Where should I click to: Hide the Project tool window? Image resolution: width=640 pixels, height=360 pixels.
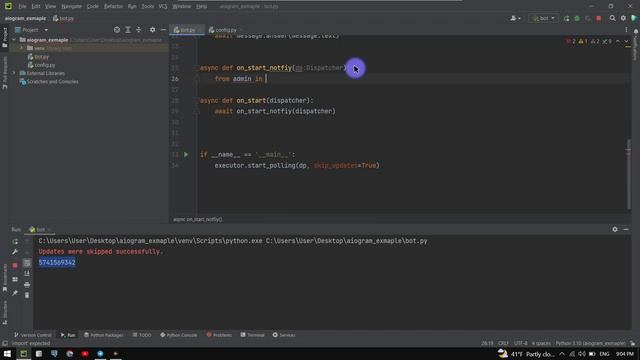click(x=163, y=30)
